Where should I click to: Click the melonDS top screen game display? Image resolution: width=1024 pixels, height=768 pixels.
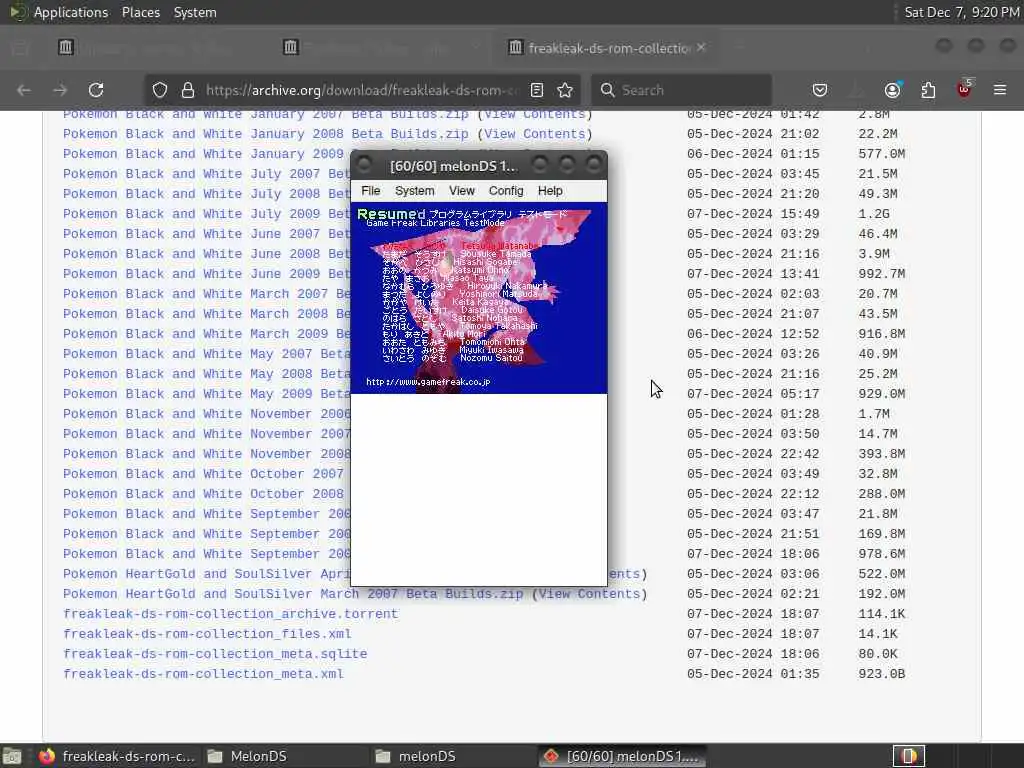tap(479, 298)
